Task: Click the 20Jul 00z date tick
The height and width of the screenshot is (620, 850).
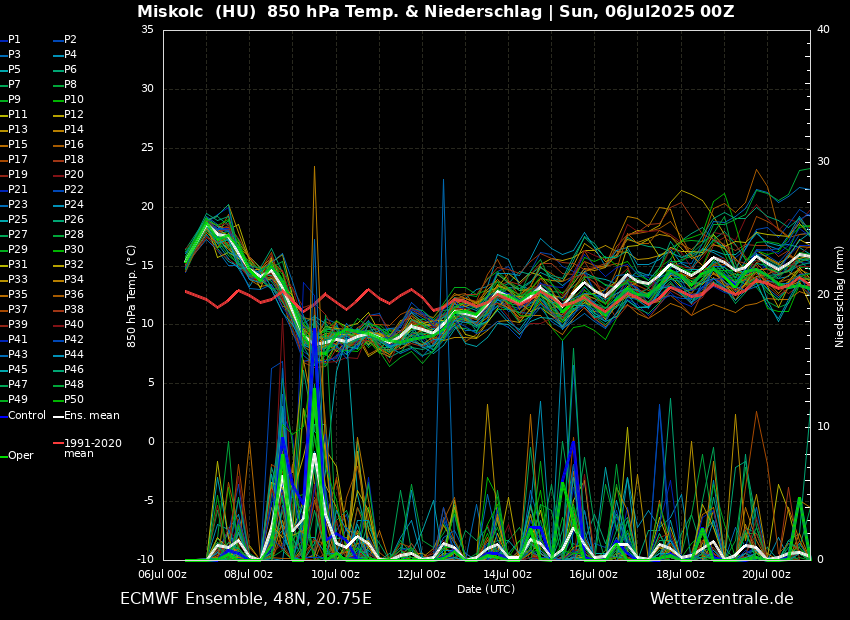Action: (x=766, y=574)
